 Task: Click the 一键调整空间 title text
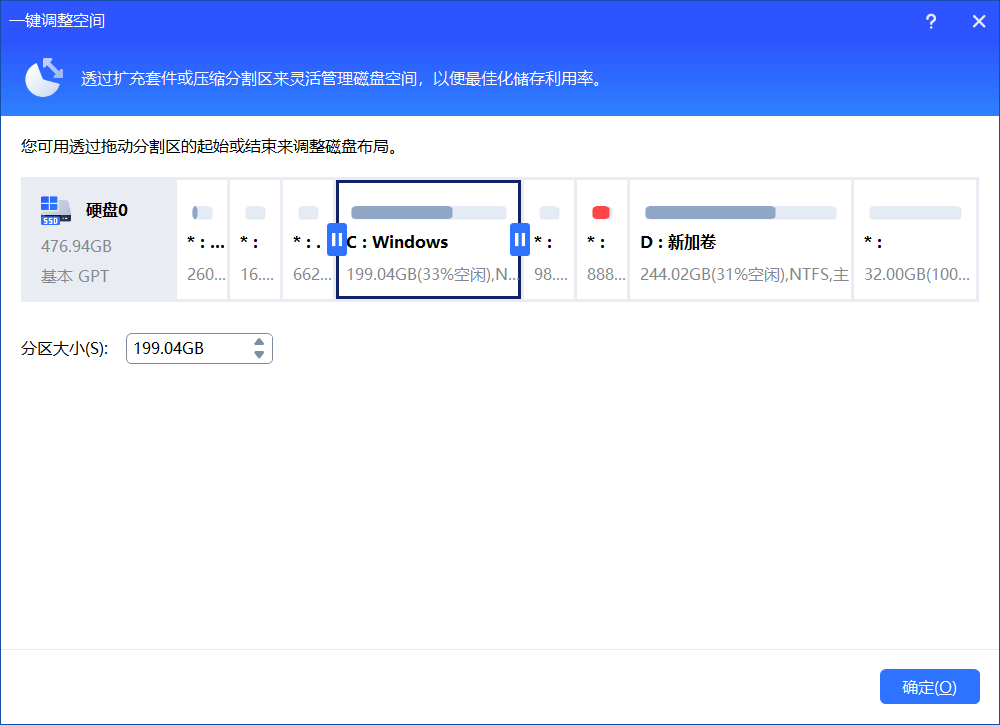(57, 20)
